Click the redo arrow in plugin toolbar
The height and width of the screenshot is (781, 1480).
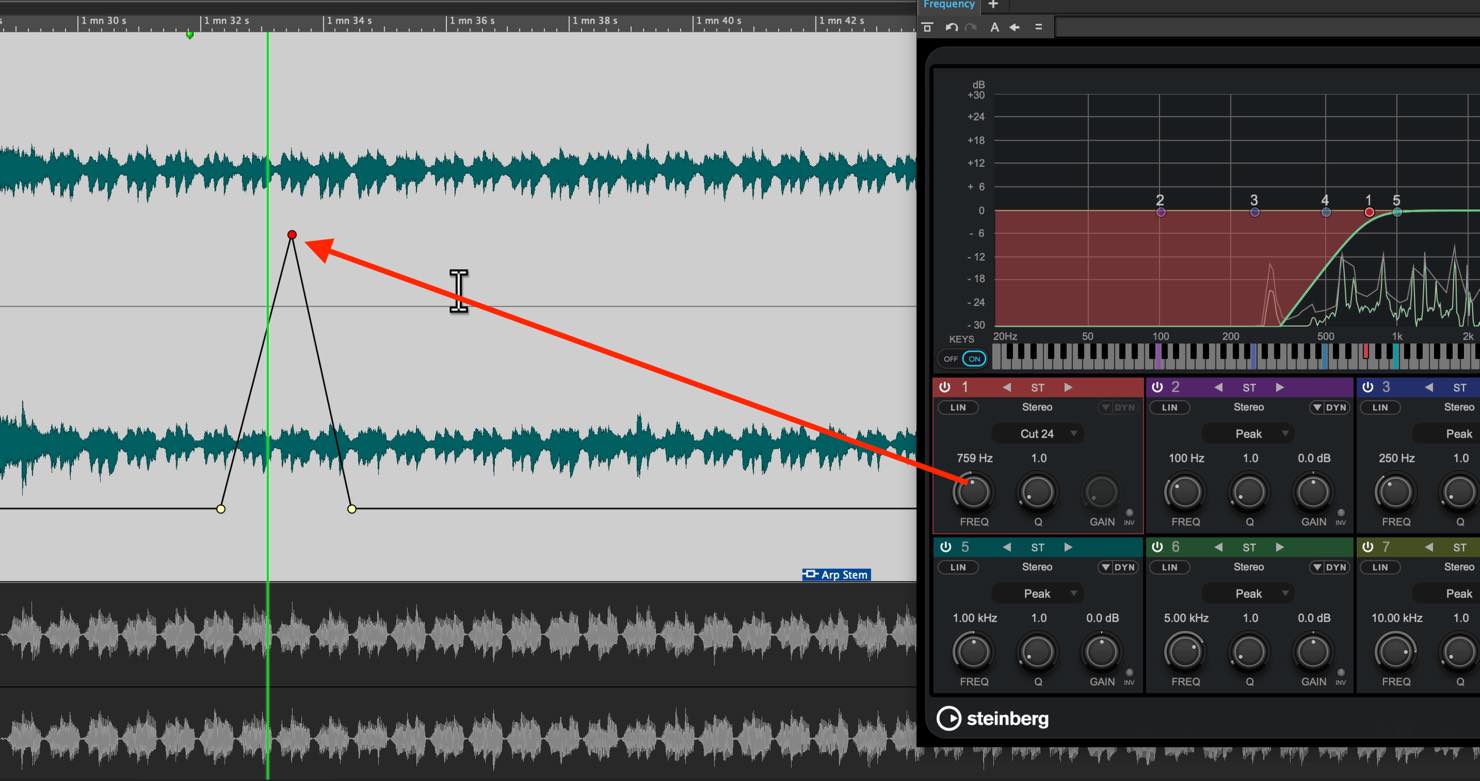point(970,27)
